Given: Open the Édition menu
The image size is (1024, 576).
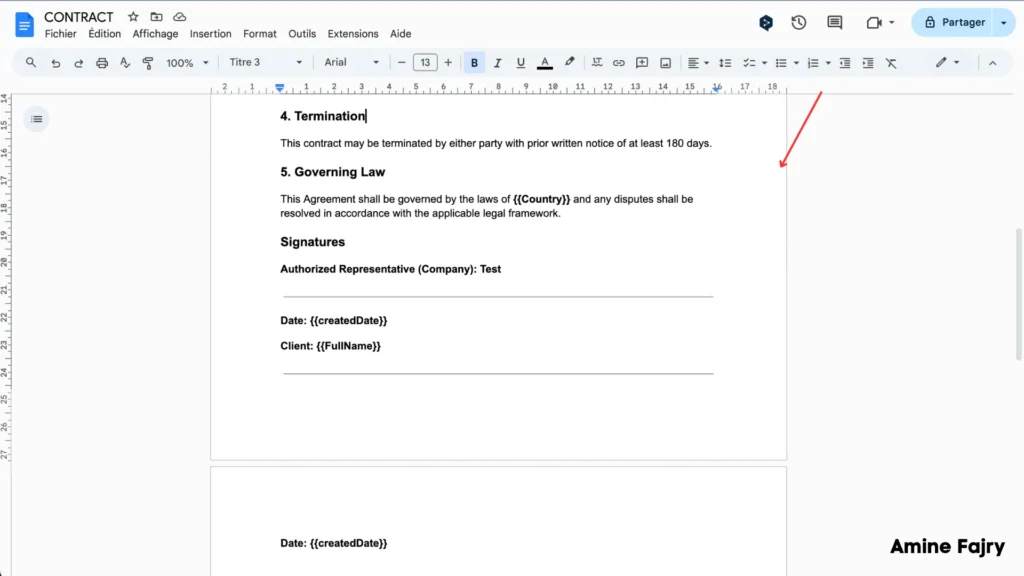Looking at the screenshot, I should click(x=104, y=34).
